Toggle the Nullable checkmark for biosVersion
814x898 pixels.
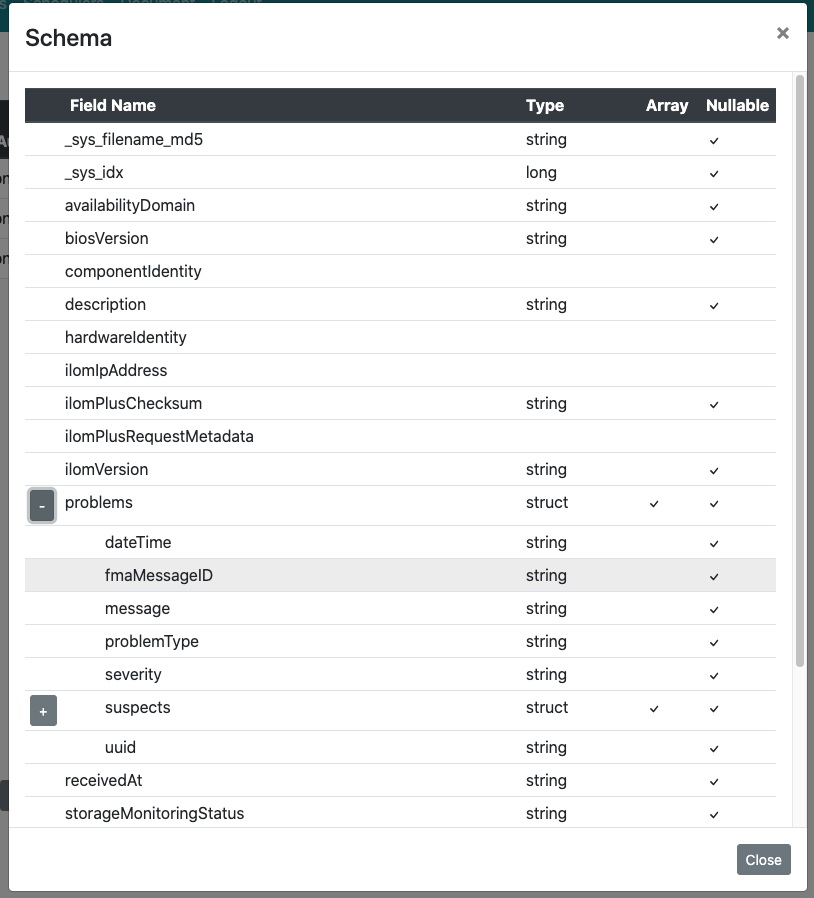[x=714, y=239]
